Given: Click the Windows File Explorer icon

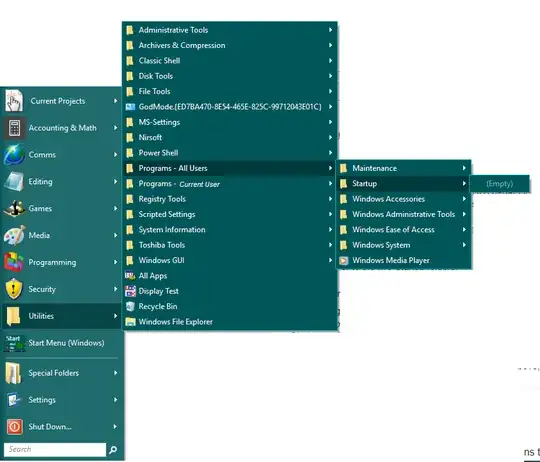Looking at the screenshot, I should coord(130,322).
